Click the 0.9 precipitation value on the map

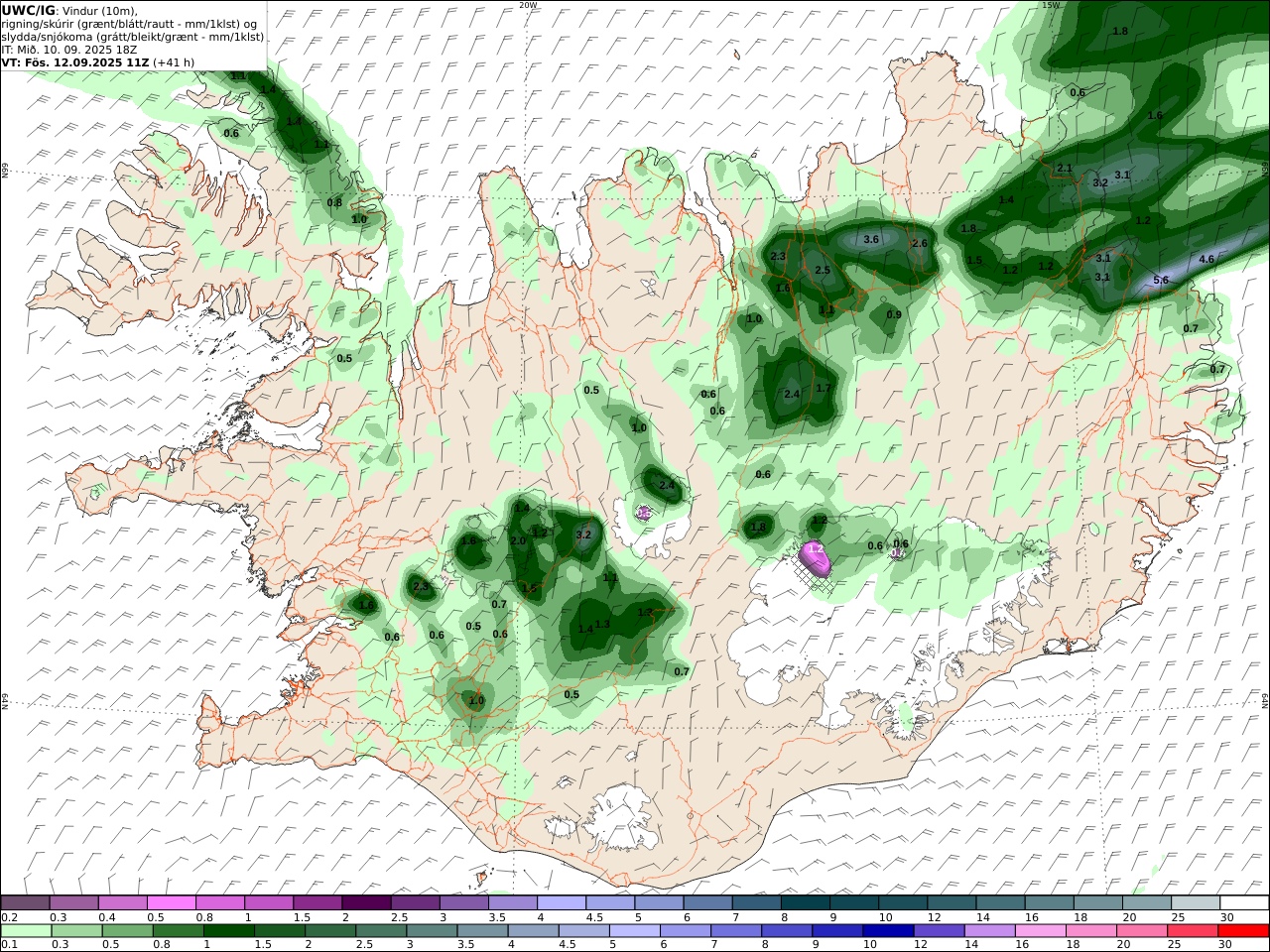pos(894,314)
